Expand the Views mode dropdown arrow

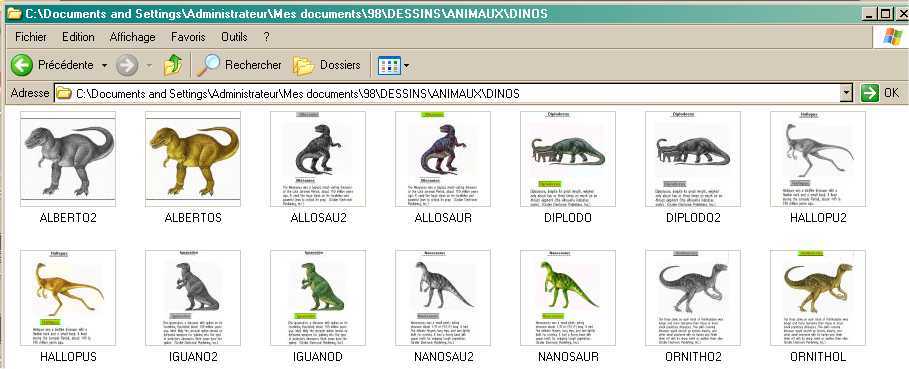pos(406,65)
